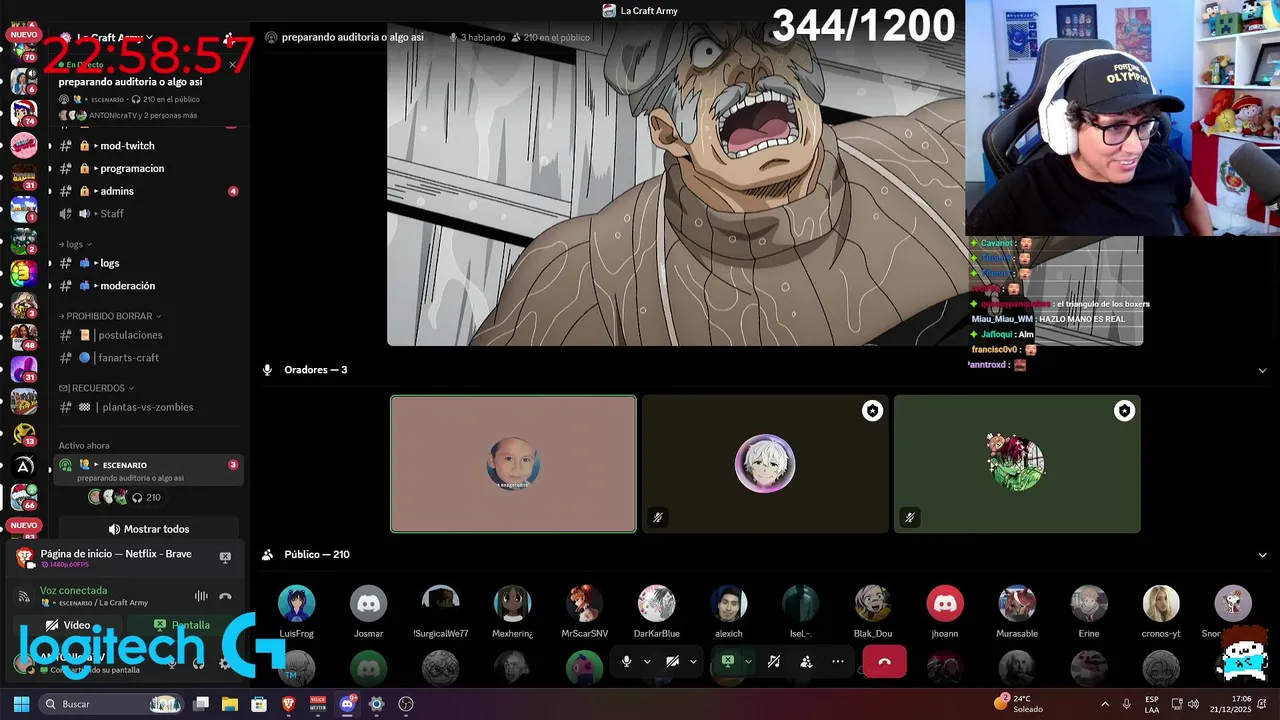Open the ESCENARIO stage under Activo ahora
Screen dimensions: 1280x720
coord(148,470)
